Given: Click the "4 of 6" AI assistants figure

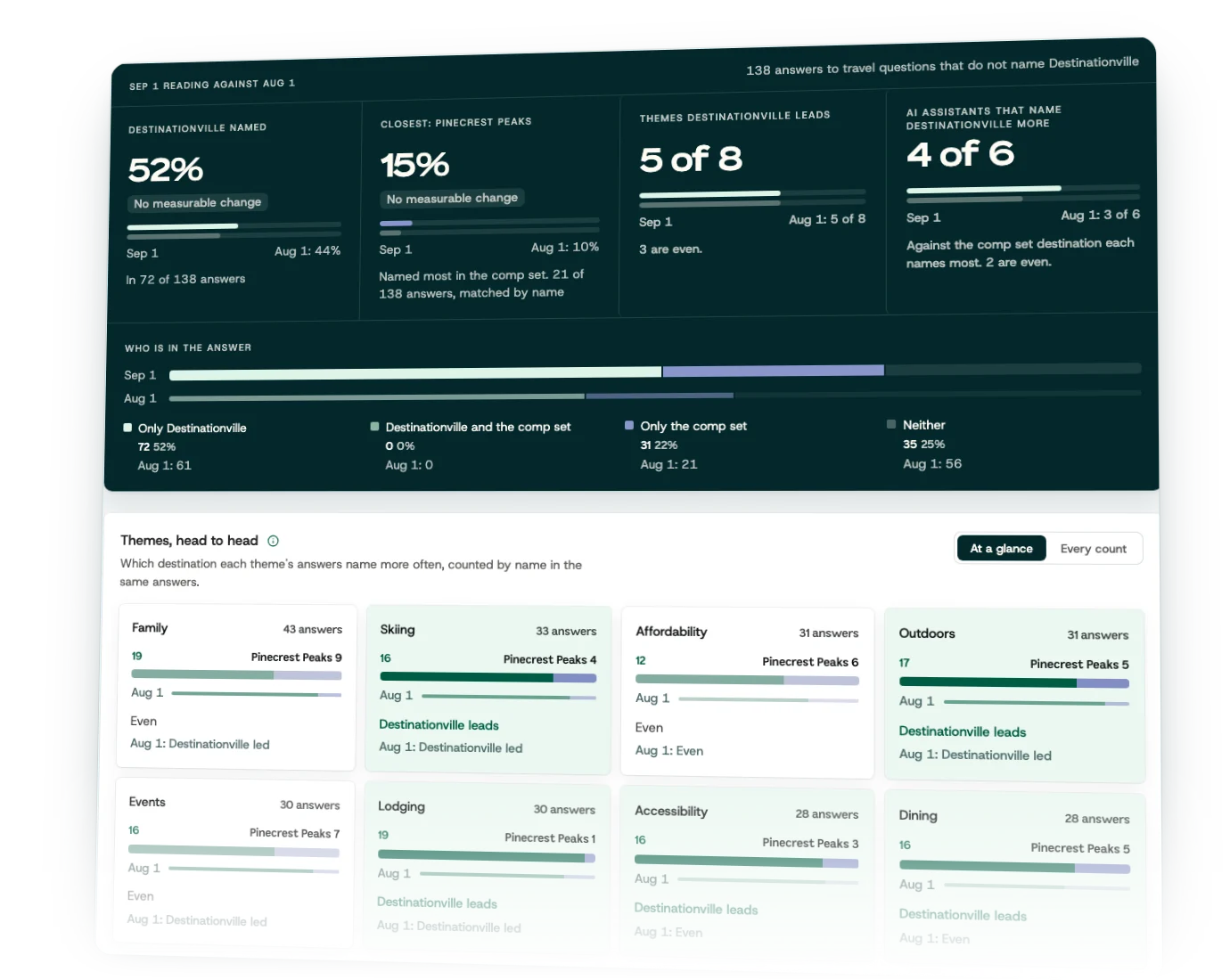Looking at the screenshot, I should pyautogui.click(x=961, y=154).
